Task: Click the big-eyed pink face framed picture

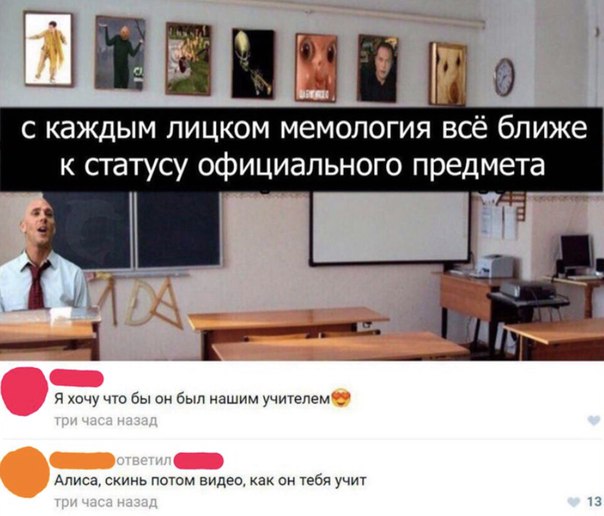Action: point(316,67)
